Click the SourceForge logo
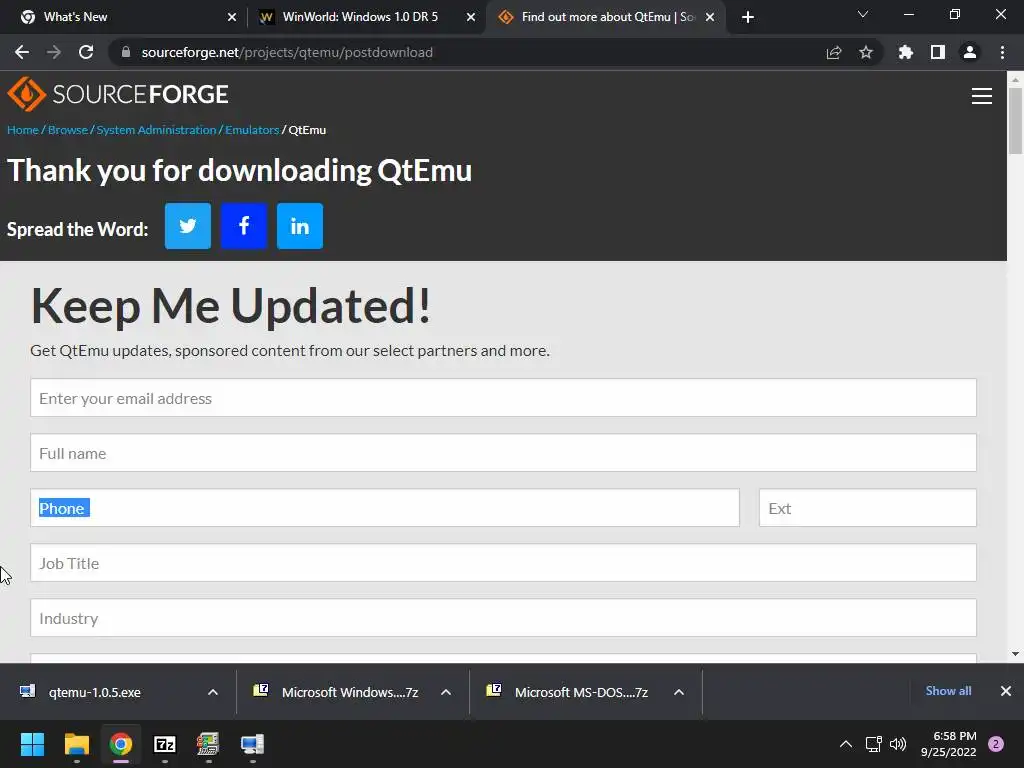1024x768 pixels. (118, 94)
